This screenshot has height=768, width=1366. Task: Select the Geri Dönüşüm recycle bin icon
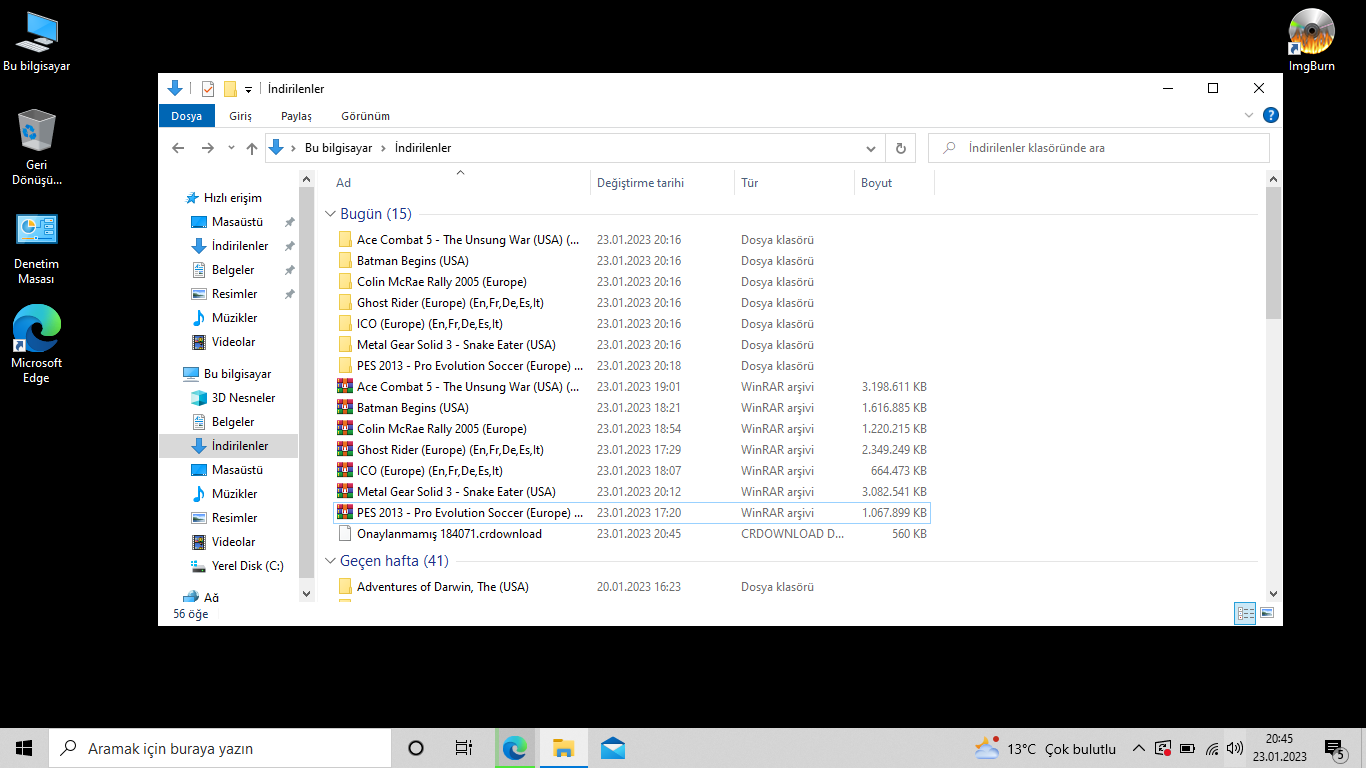37,148
